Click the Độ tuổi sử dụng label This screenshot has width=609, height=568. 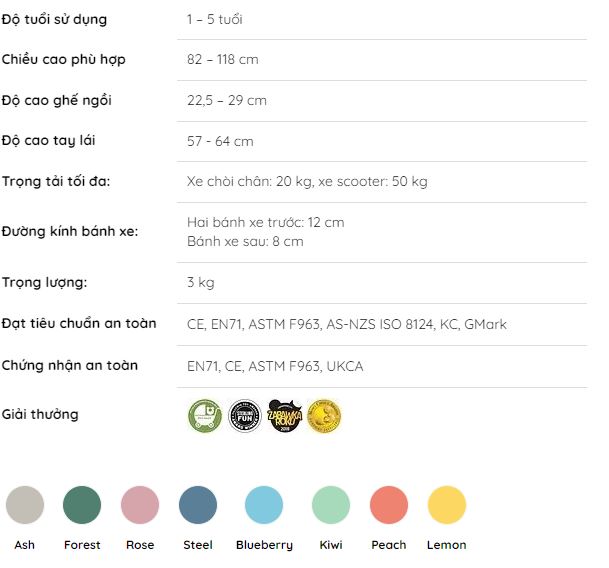tap(54, 19)
